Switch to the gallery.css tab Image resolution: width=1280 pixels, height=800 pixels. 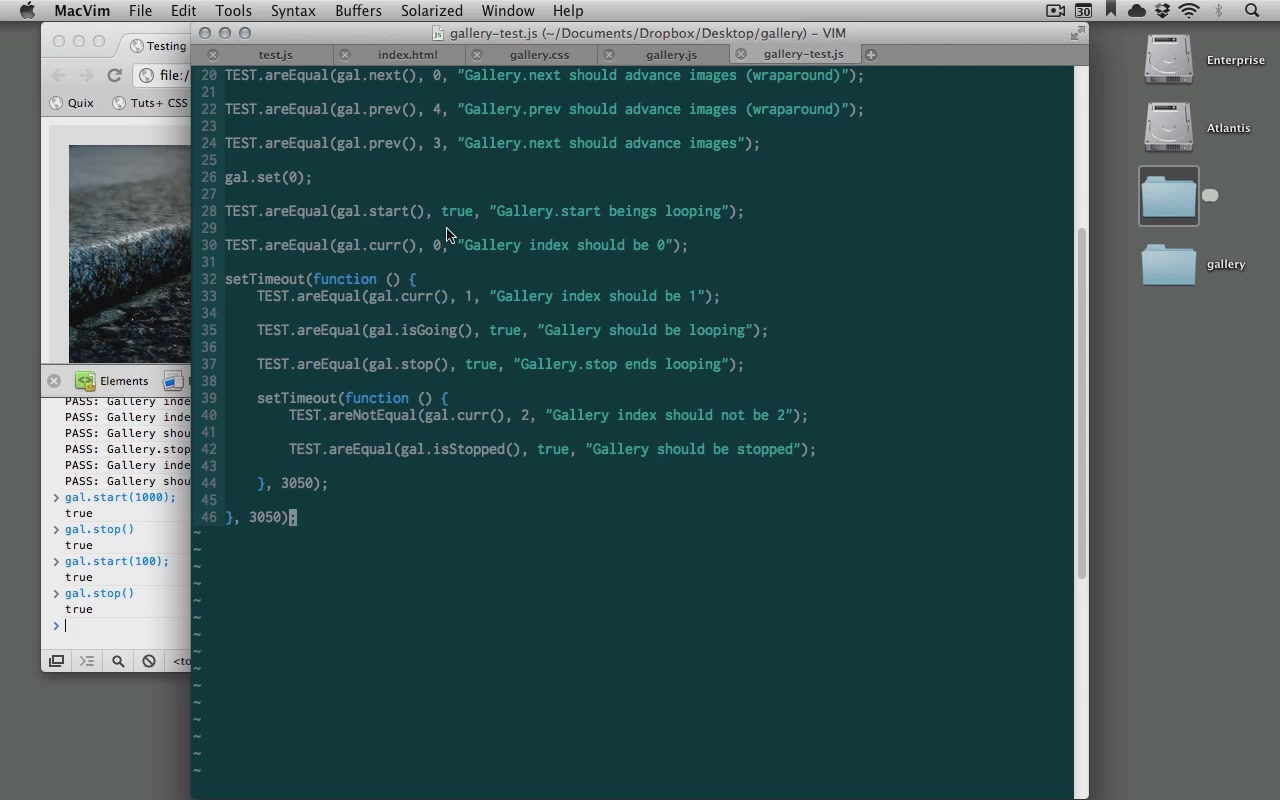tap(539, 54)
